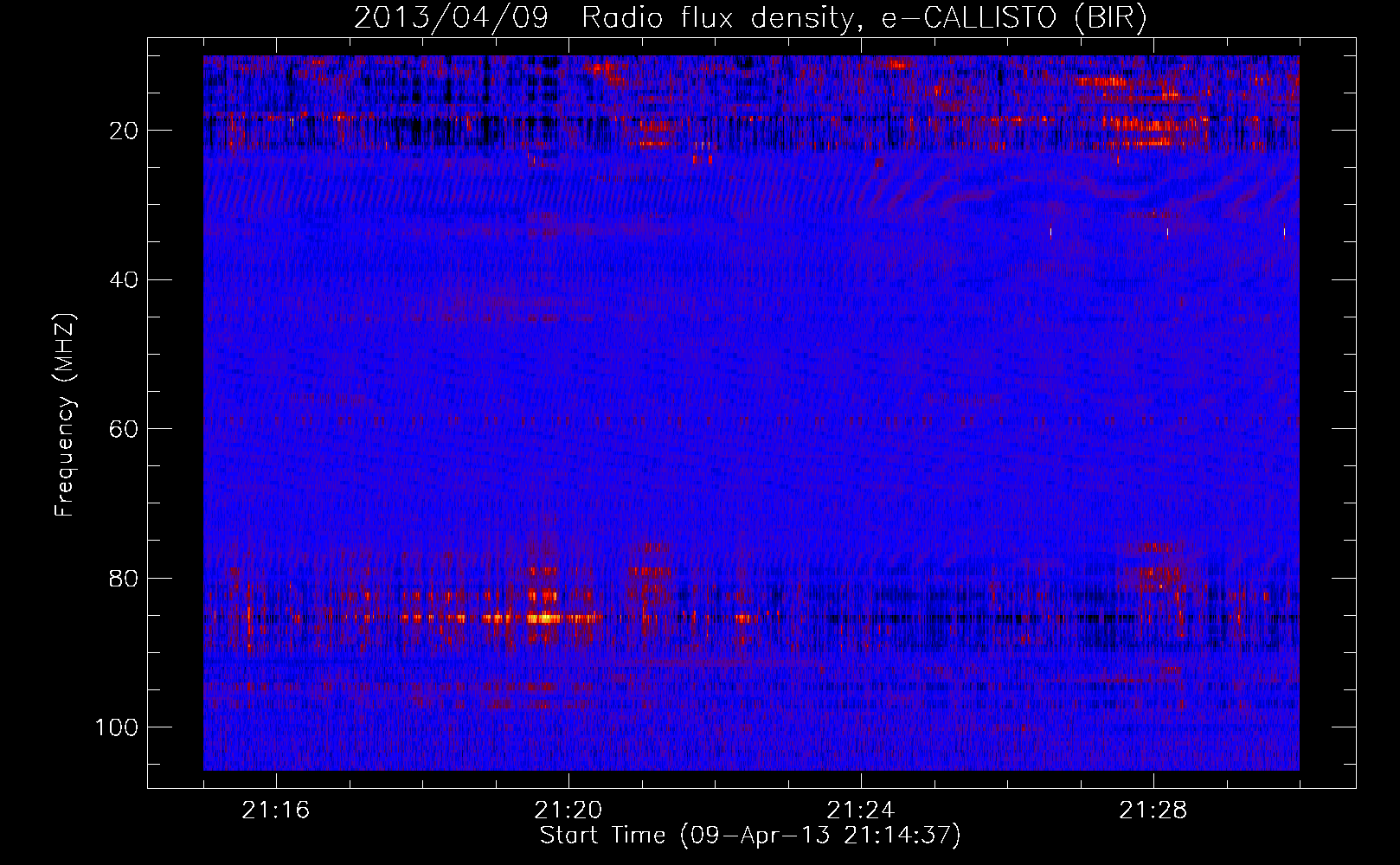This screenshot has width=1400, height=865.
Task: Click the 20 MHz frequency tick label
Action: [x=125, y=131]
